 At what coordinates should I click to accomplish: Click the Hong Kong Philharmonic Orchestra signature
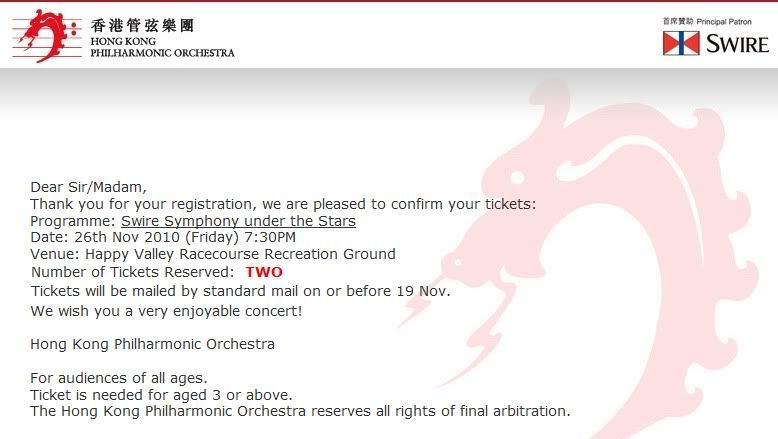click(152, 344)
